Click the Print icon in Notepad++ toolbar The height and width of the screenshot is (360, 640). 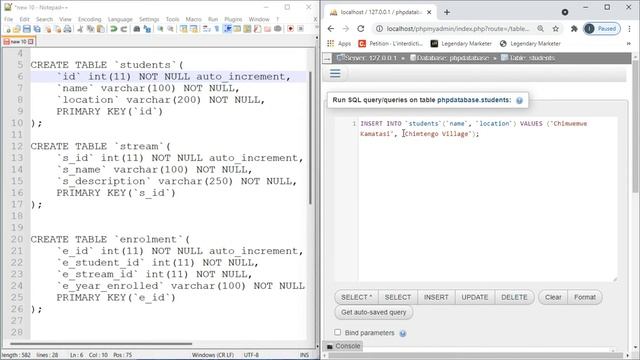[x=67, y=29]
